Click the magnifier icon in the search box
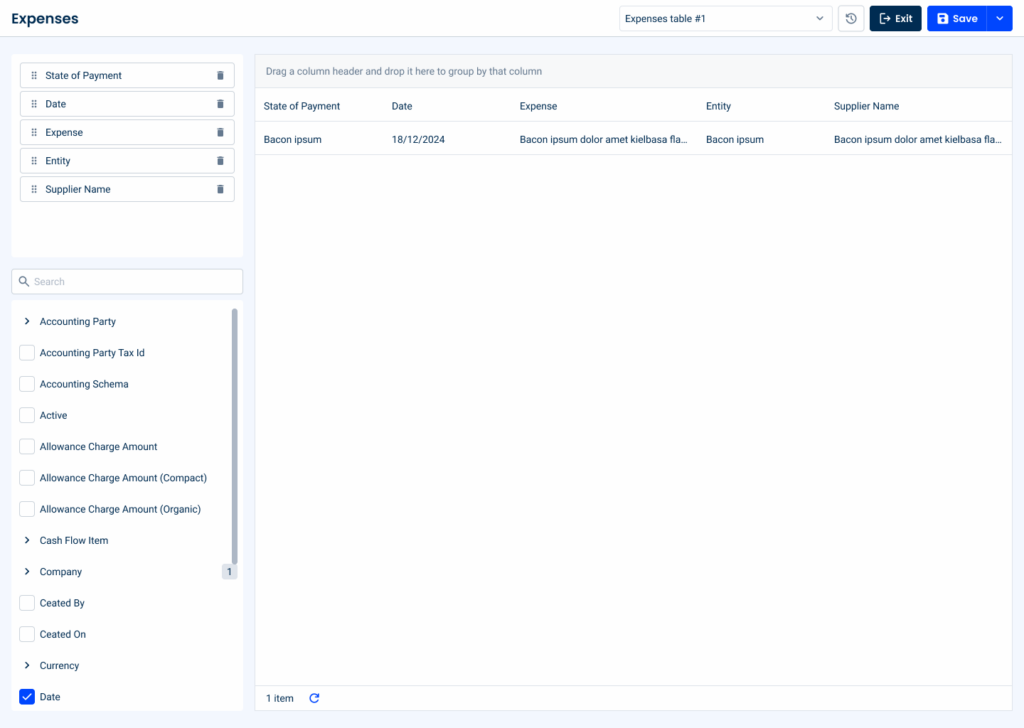The width and height of the screenshot is (1024, 728). (24, 281)
